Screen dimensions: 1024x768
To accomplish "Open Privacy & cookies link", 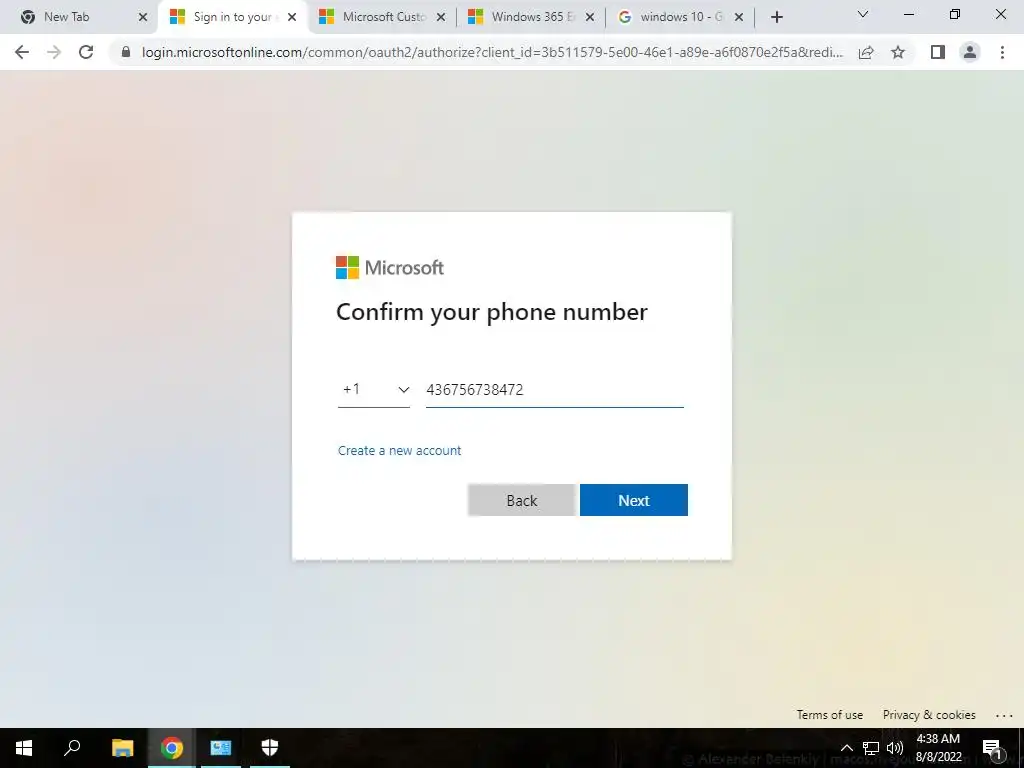I will [x=929, y=715].
